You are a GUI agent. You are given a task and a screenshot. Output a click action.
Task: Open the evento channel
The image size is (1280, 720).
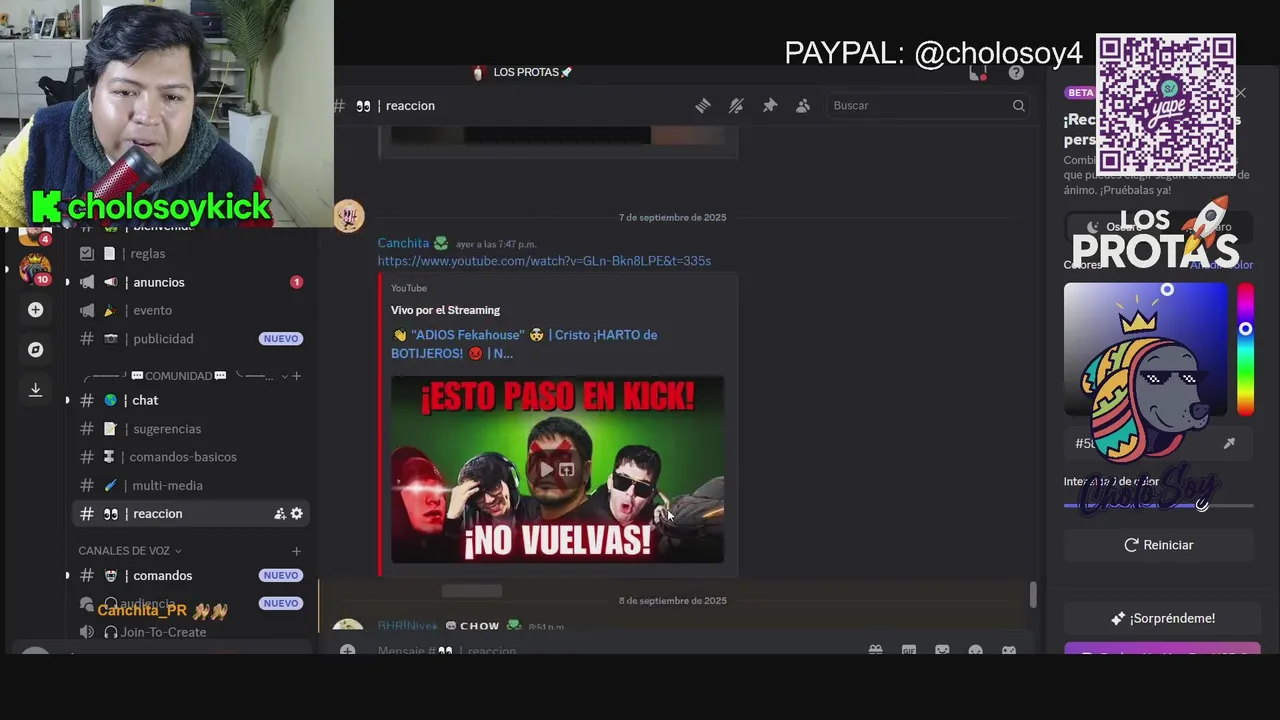pyautogui.click(x=190, y=310)
